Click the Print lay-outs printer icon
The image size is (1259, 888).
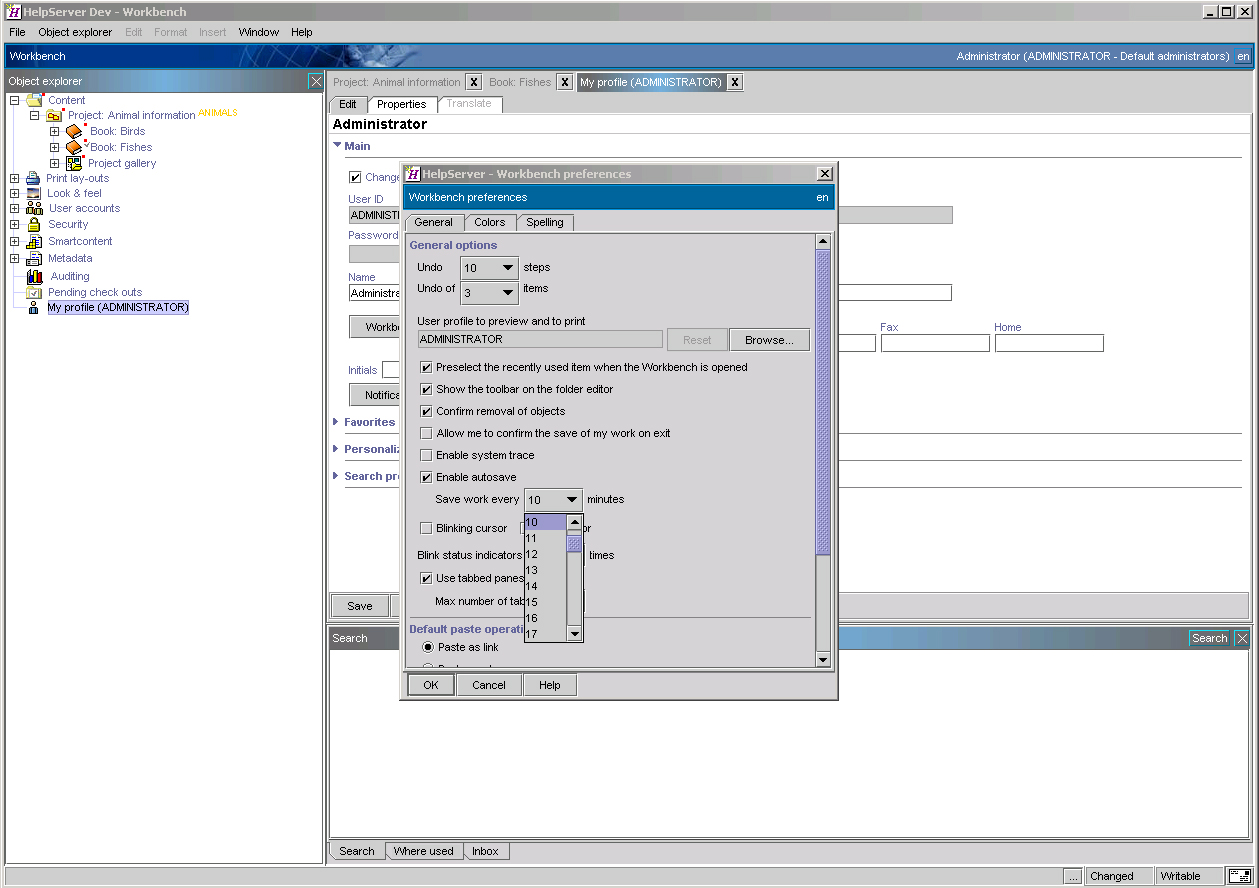(x=34, y=178)
